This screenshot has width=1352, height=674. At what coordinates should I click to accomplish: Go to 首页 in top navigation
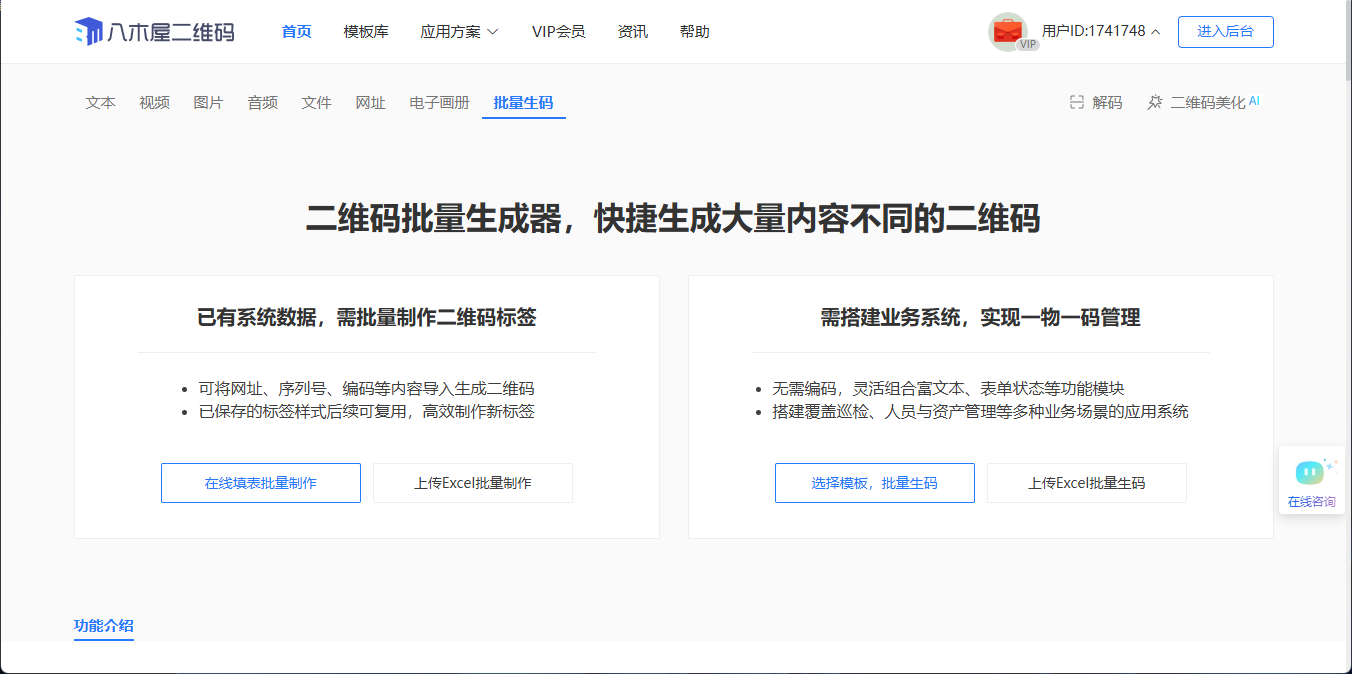point(296,32)
